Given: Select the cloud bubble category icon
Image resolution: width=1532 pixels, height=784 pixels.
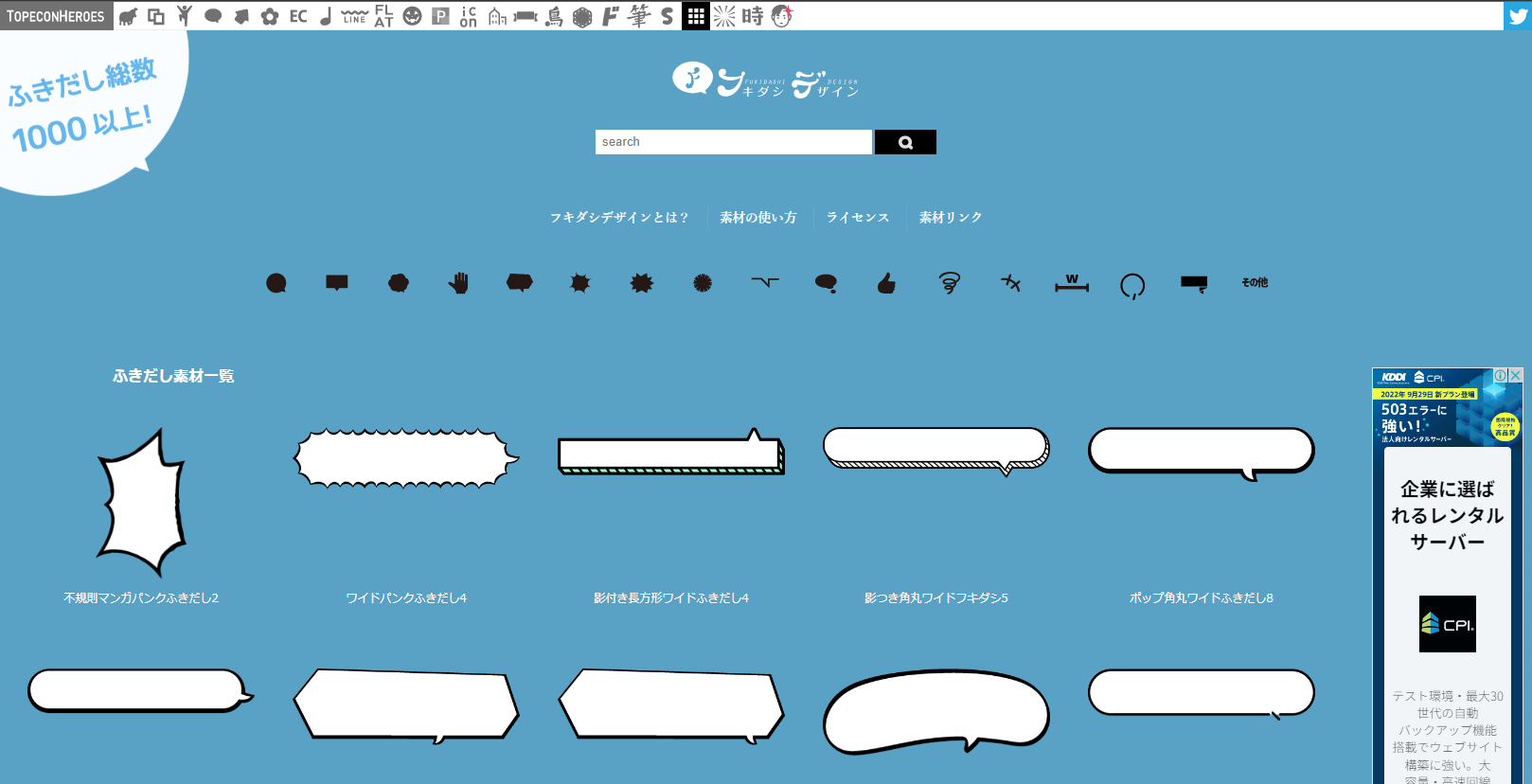Looking at the screenshot, I should [x=399, y=283].
